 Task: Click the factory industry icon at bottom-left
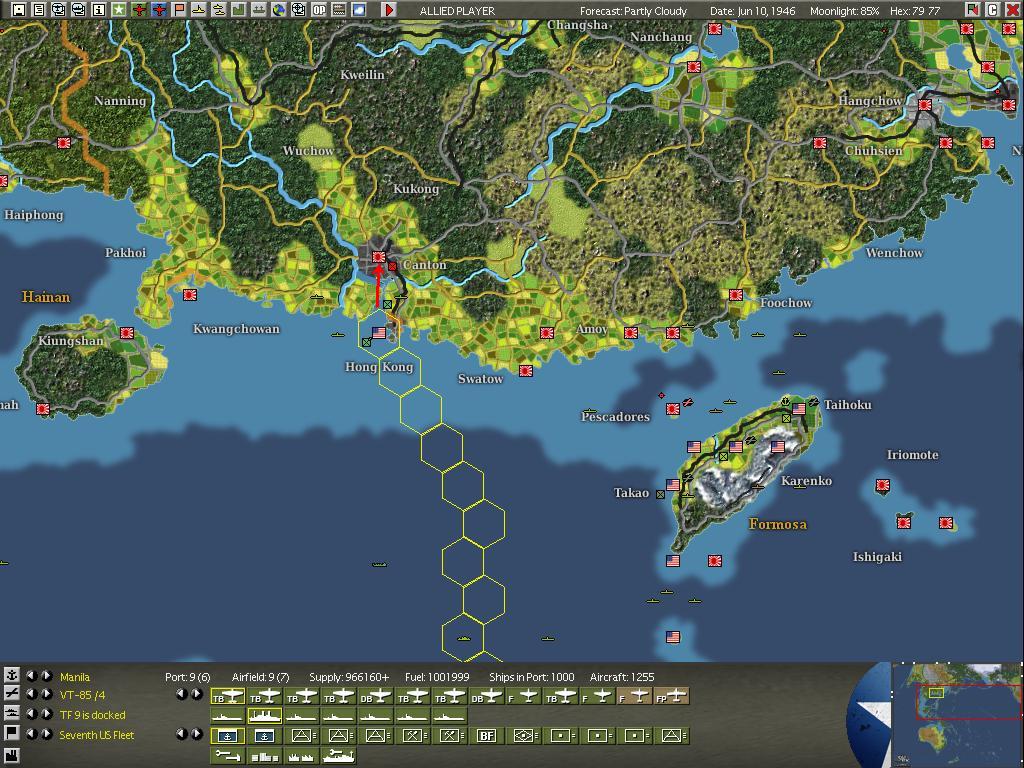11,756
